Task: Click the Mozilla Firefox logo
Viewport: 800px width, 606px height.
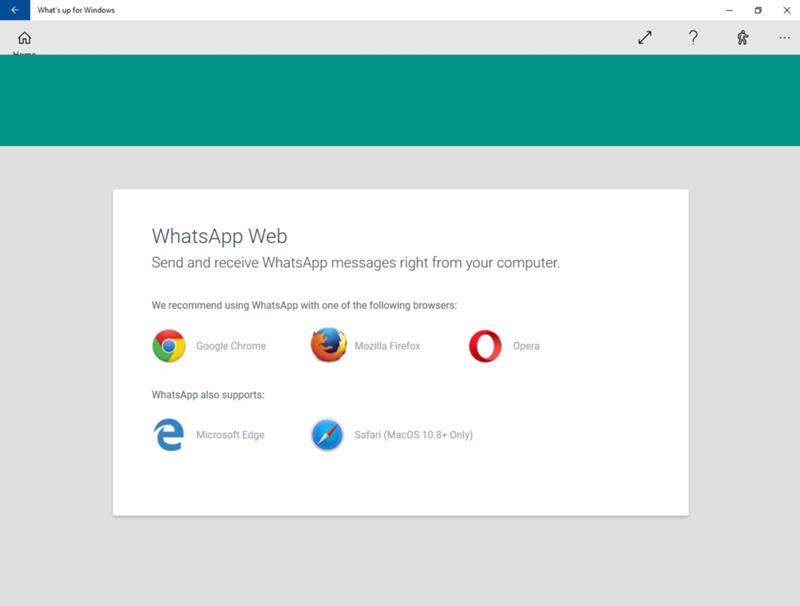Action: tap(329, 345)
